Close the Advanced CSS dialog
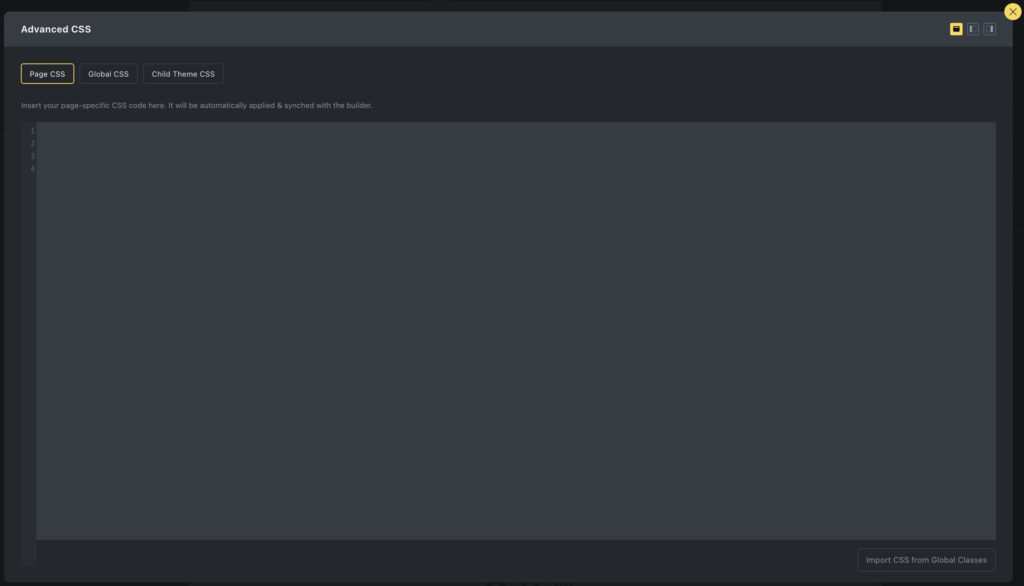1024x586 pixels. pyautogui.click(x=1012, y=11)
